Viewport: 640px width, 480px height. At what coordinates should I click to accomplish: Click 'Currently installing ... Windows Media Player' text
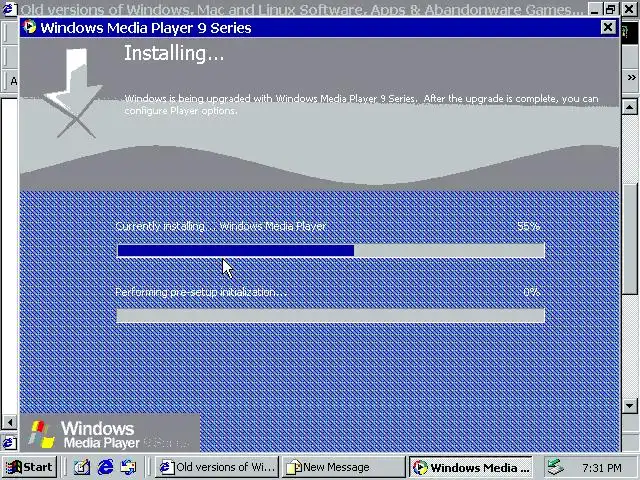click(x=221, y=227)
